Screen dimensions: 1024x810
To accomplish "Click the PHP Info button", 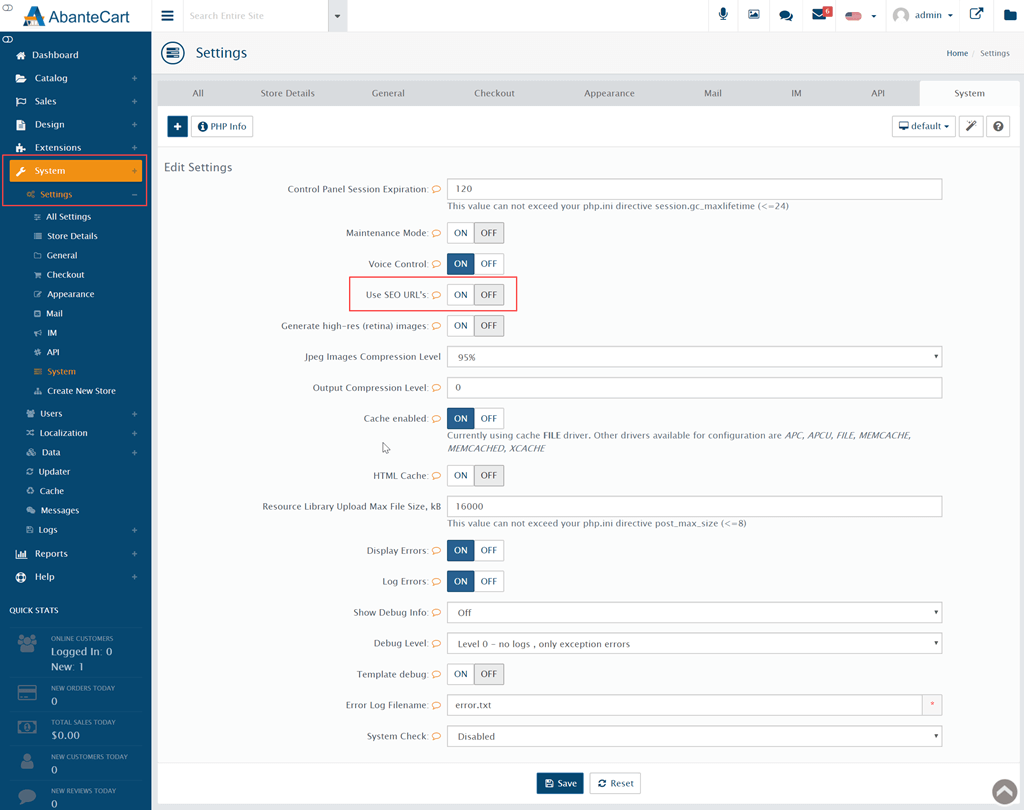I will point(222,127).
